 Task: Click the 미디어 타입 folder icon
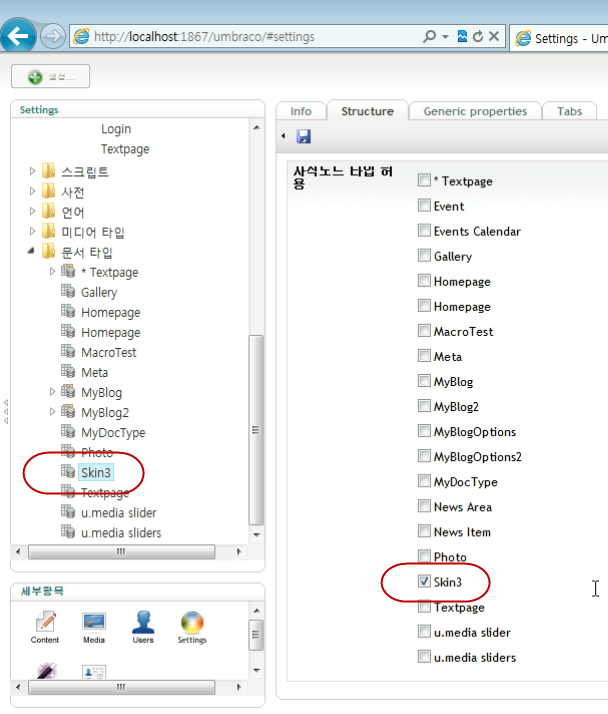[x=49, y=231]
